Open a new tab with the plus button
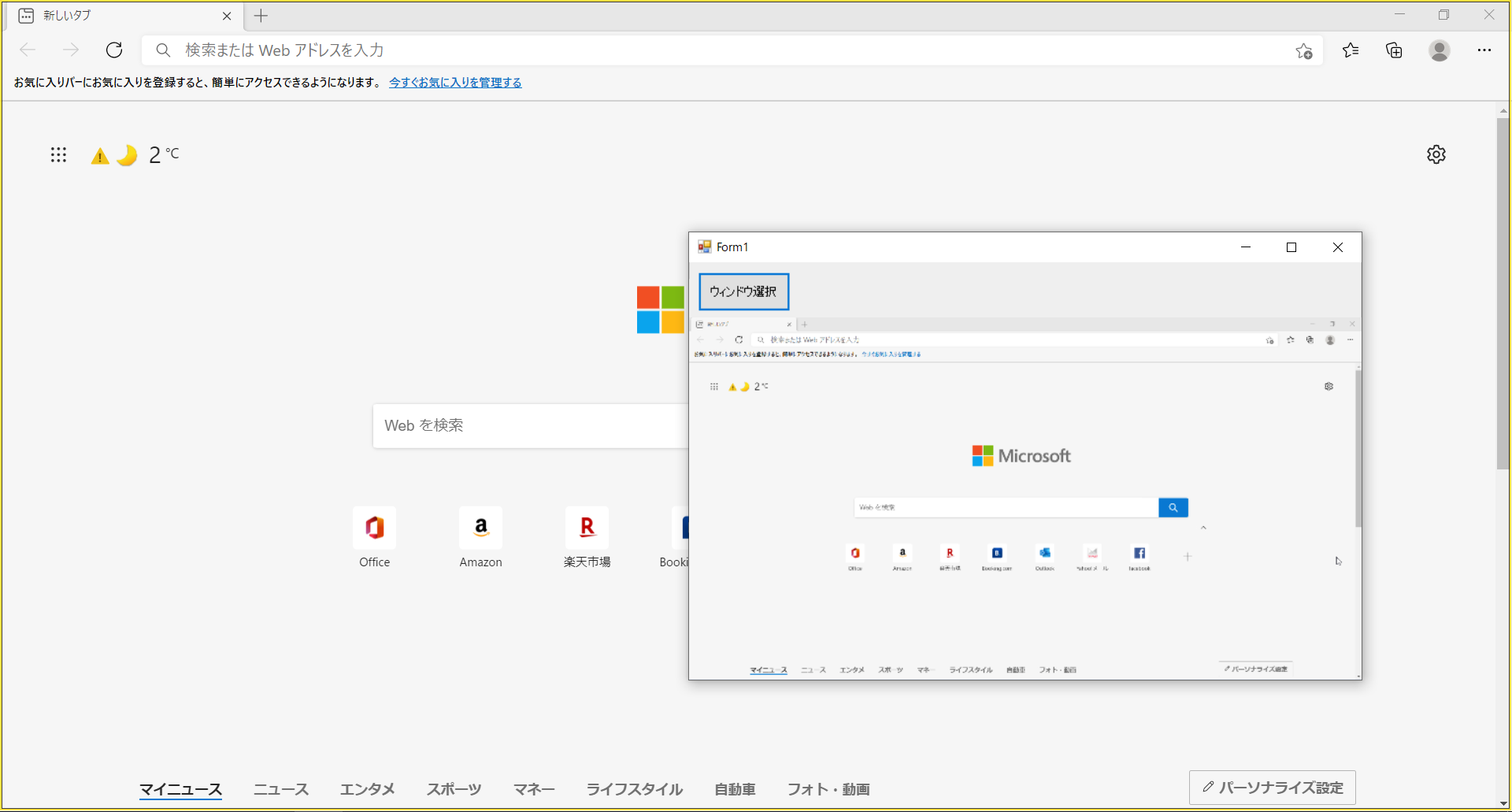 click(x=261, y=16)
